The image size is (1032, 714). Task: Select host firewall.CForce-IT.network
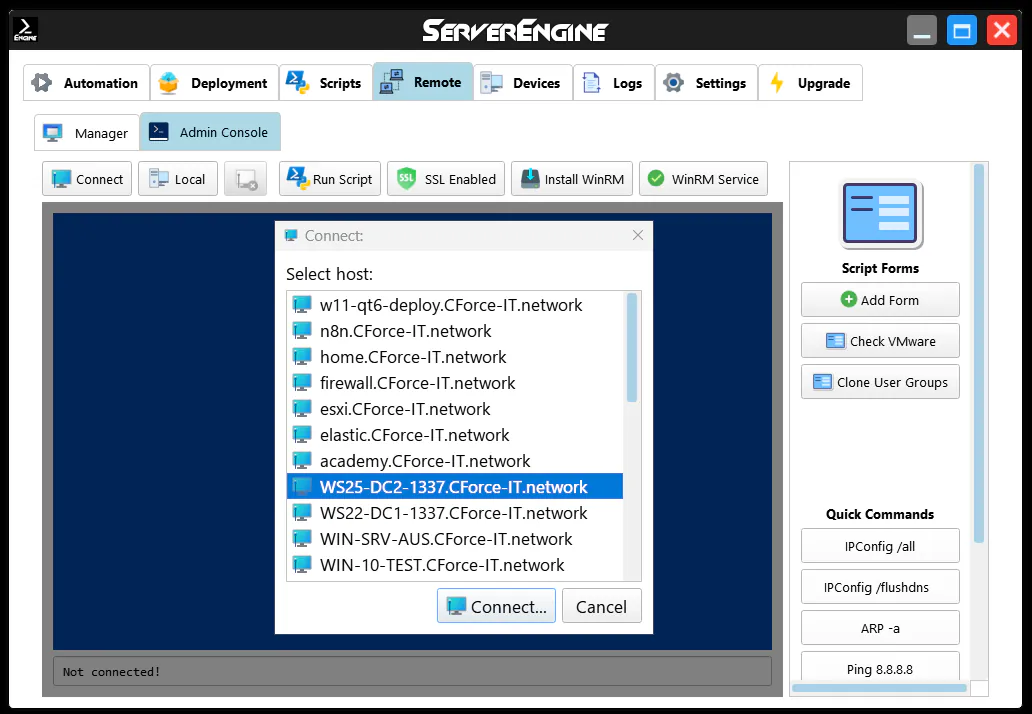(417, 383)
